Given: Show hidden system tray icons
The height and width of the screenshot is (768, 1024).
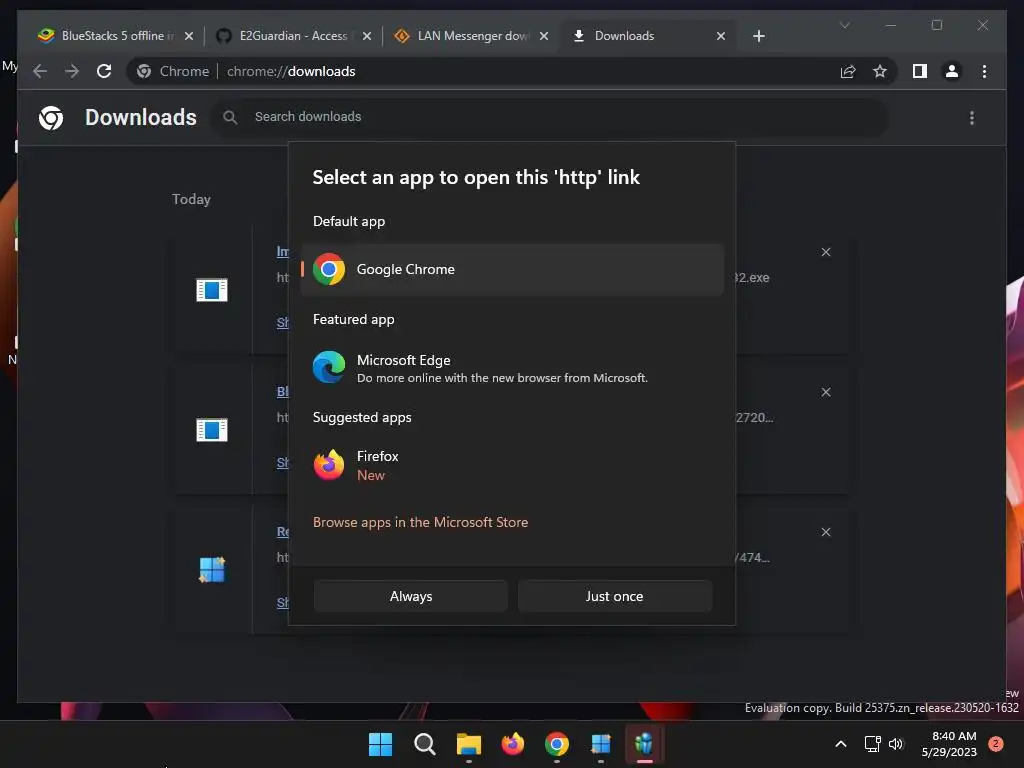Looking at the screenshot, I should tap(841, 744).
